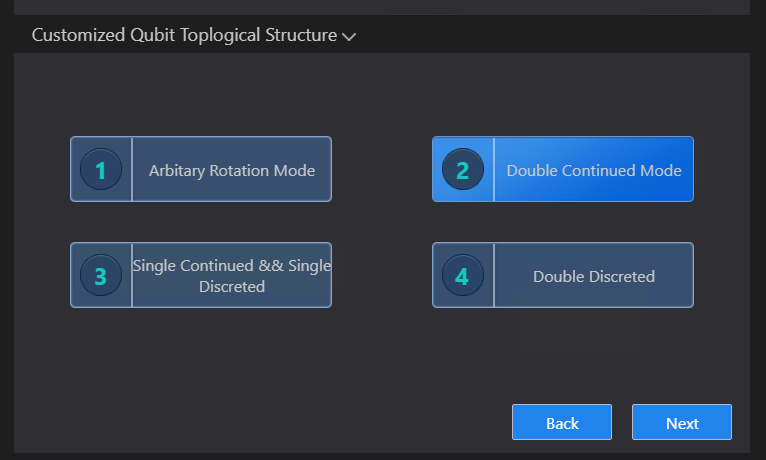
Task: Click the number 2 circle icon
Action: tap(463, 169)
